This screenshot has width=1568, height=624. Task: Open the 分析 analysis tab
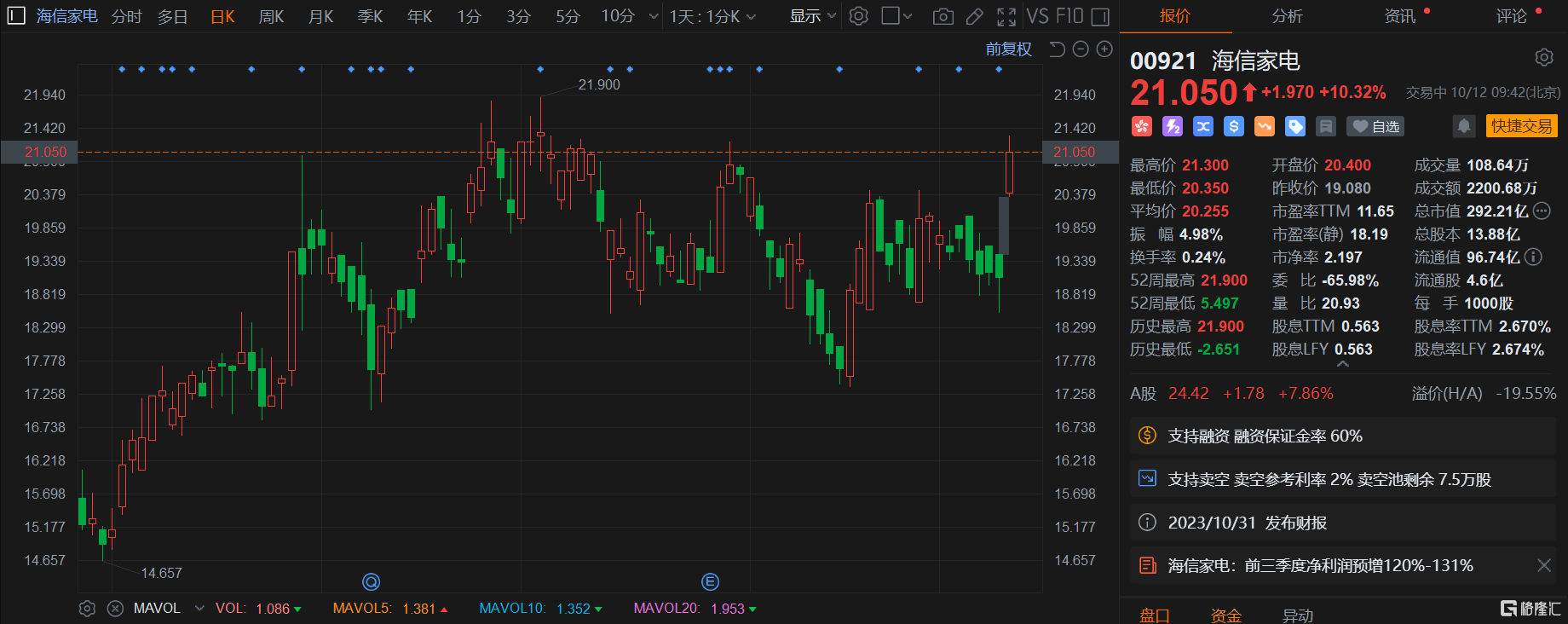click(x=1287, y=16)
